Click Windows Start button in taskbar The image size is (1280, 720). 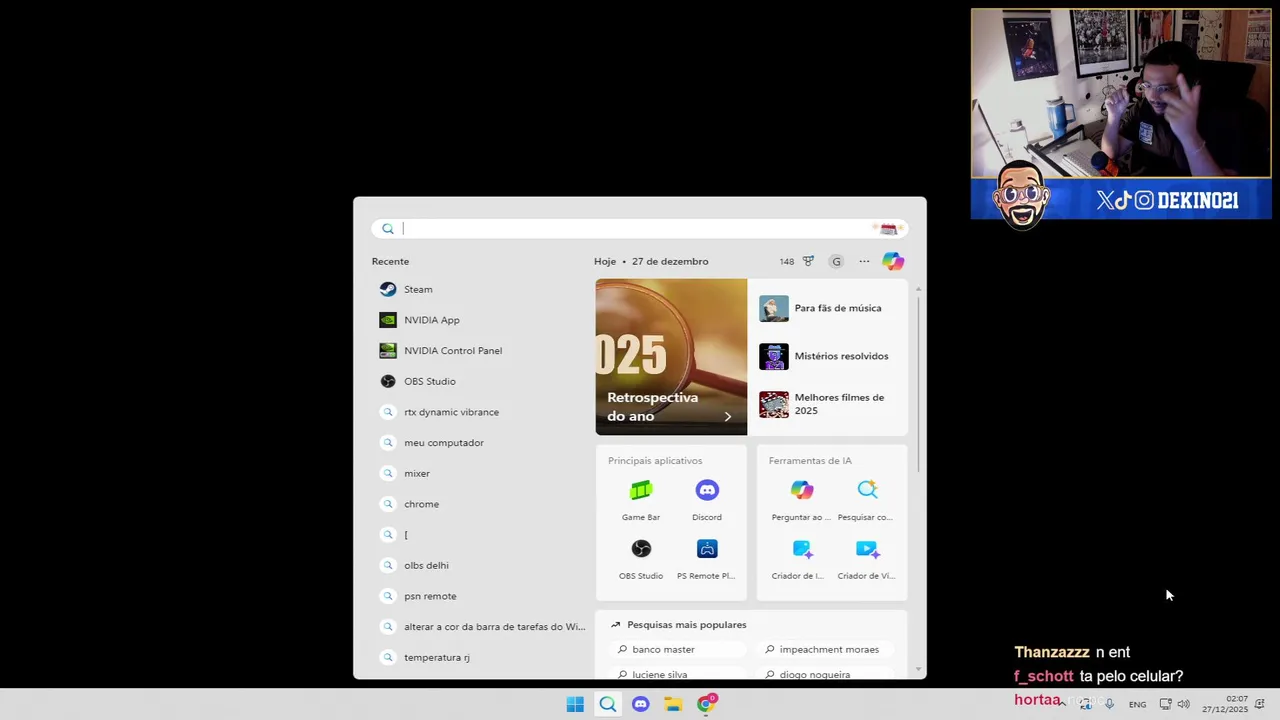pos(575,704)
